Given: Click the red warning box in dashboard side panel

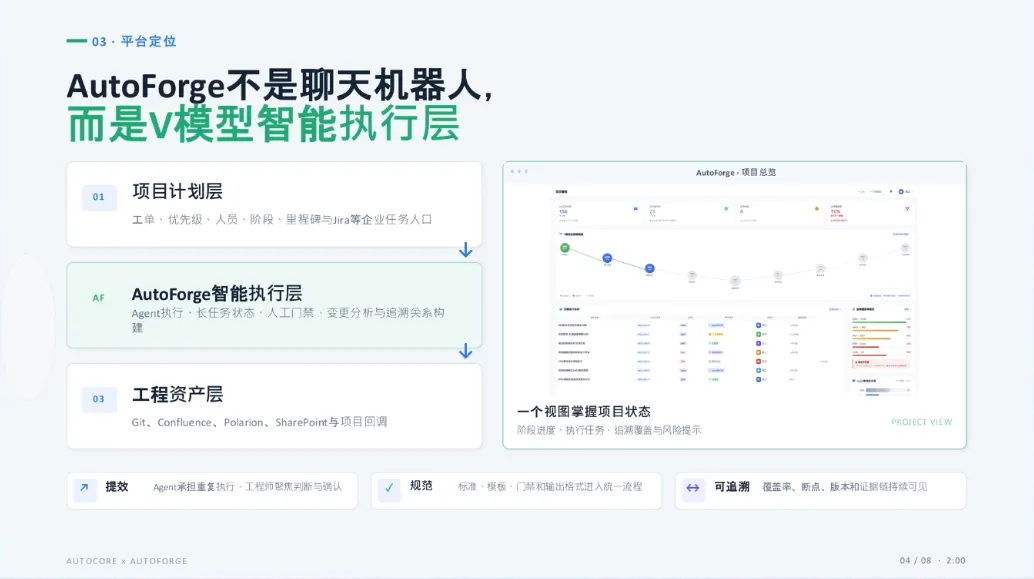Looking at the screenshot, I should coord(881,363).
